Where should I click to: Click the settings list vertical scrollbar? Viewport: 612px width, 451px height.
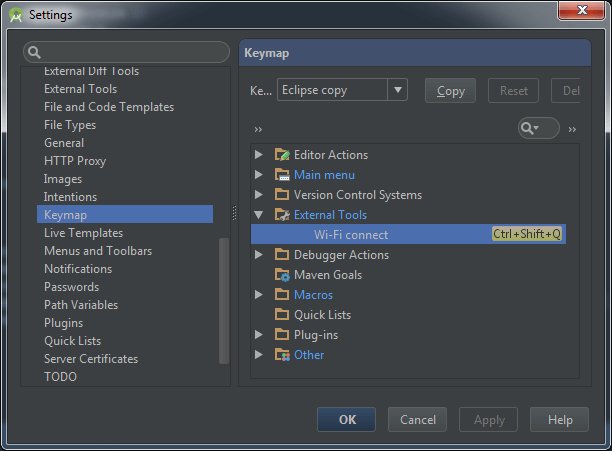click(224, 300)
